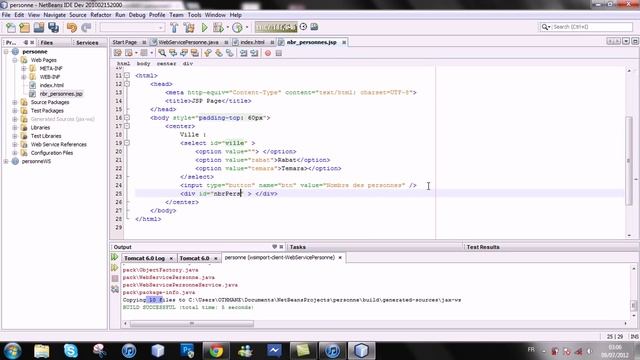
Task: Open the dropdown arrow next to Debug icon
Action: 227,27
